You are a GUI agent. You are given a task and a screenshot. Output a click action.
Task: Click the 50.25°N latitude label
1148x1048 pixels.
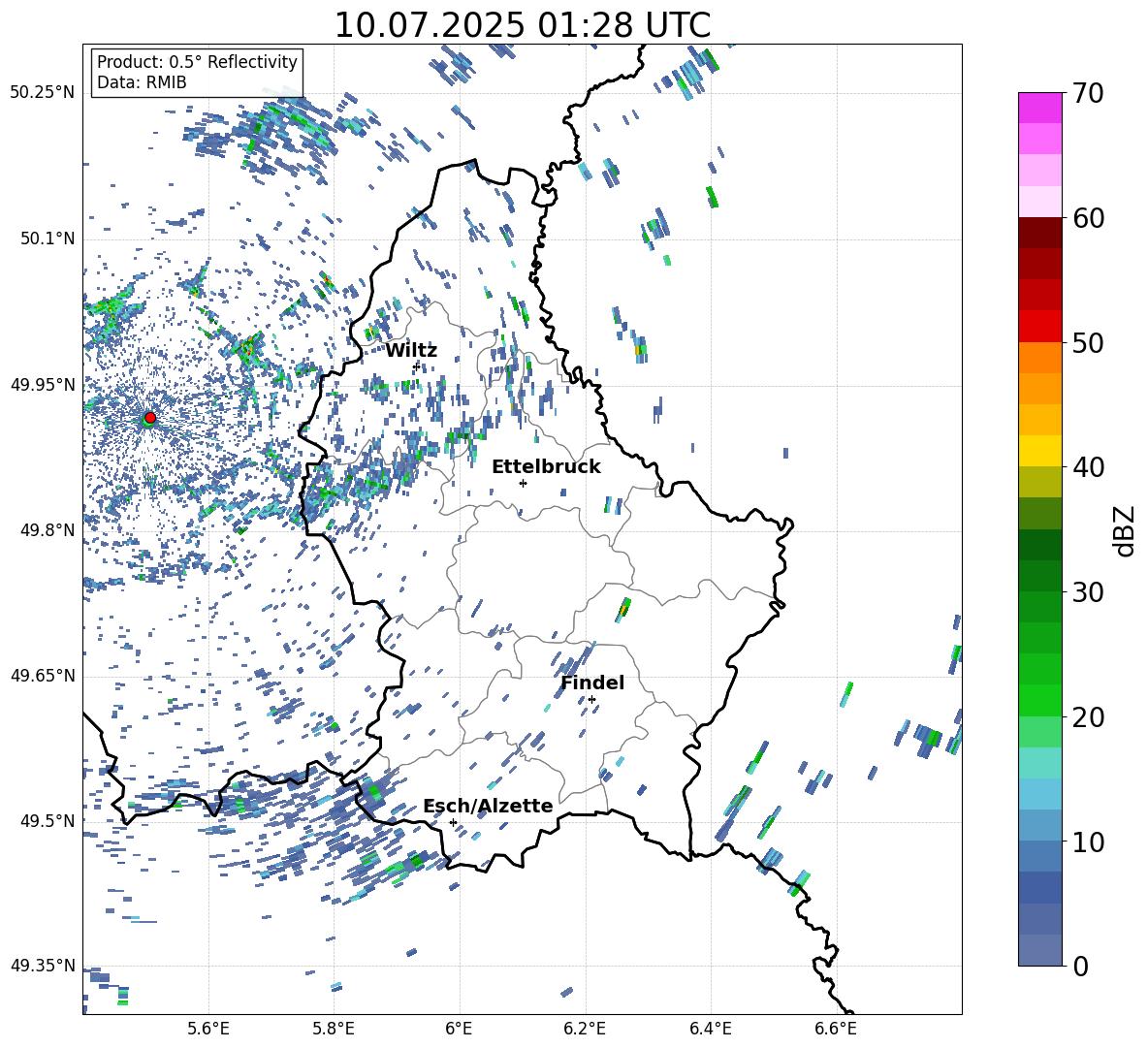(43, 93)
